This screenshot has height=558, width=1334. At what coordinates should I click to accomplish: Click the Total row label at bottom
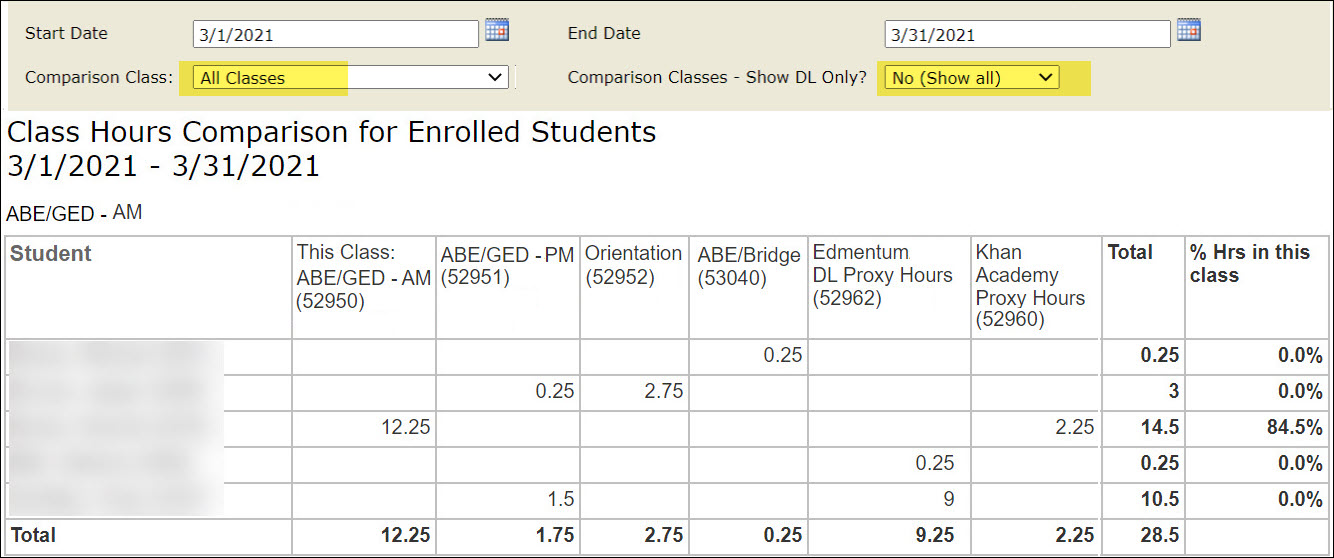[34, 535]
